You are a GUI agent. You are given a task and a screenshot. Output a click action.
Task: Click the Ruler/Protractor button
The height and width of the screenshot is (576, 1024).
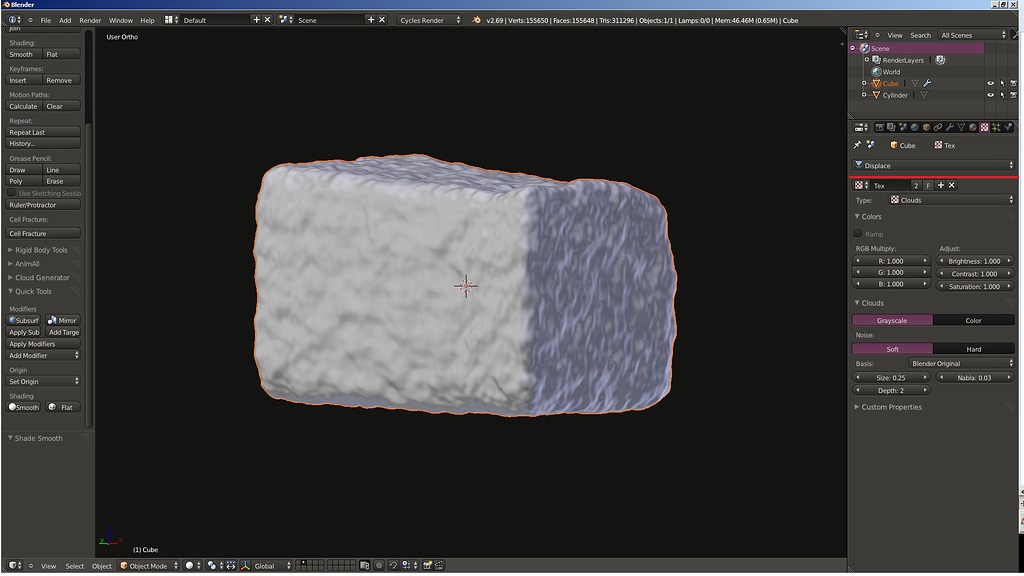pos(43,205)
